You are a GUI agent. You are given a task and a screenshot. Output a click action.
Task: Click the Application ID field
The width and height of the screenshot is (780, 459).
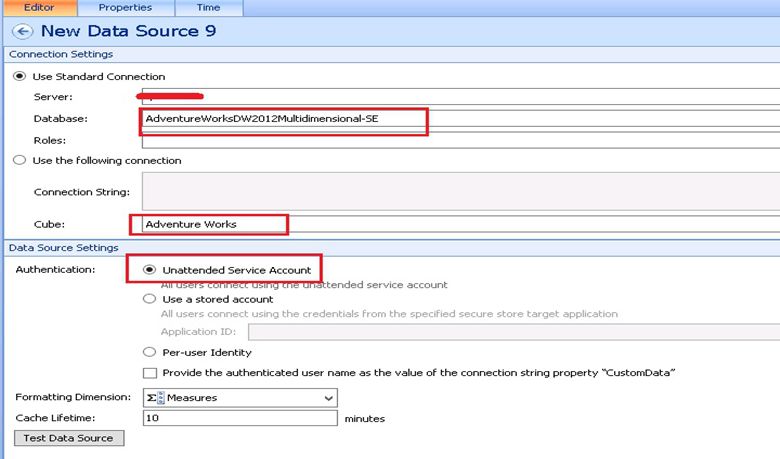[x=514, y=332]
